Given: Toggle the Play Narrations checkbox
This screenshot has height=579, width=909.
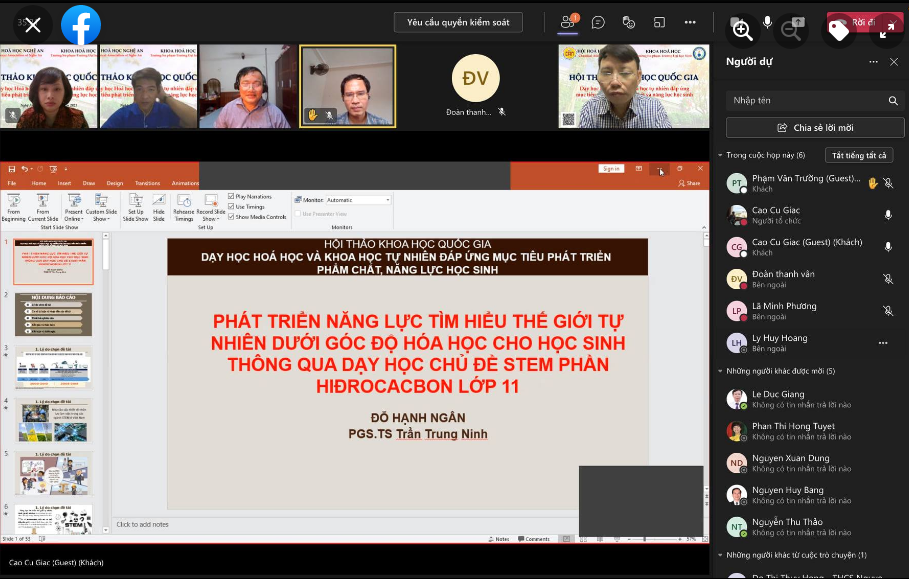Looking at the screenshot, I should 232,196.
